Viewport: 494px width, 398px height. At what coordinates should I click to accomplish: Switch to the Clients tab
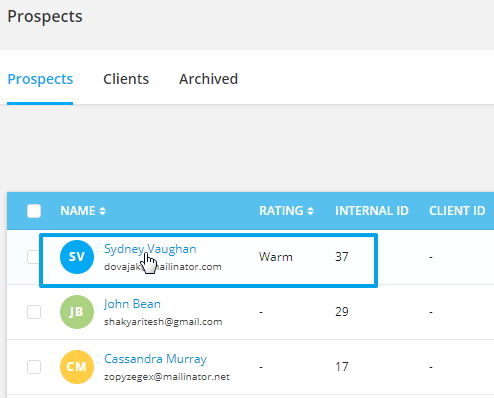(x=126, y=79)
